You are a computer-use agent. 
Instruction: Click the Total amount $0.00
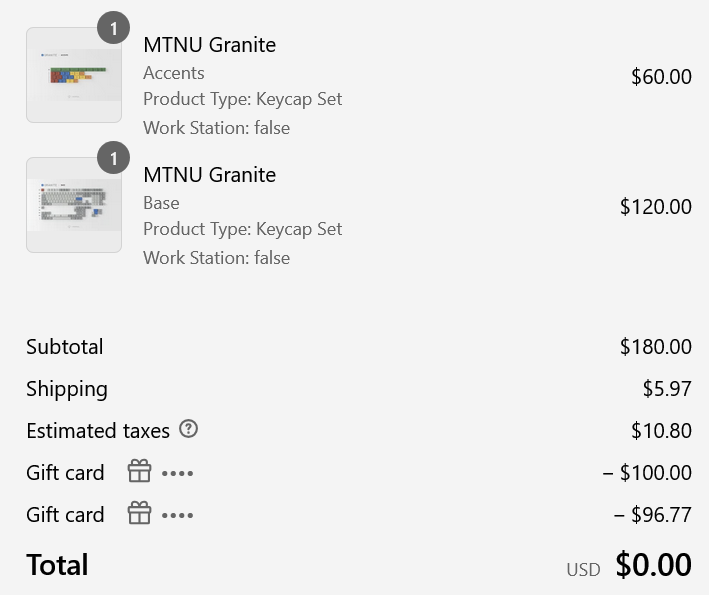(653, 565)
